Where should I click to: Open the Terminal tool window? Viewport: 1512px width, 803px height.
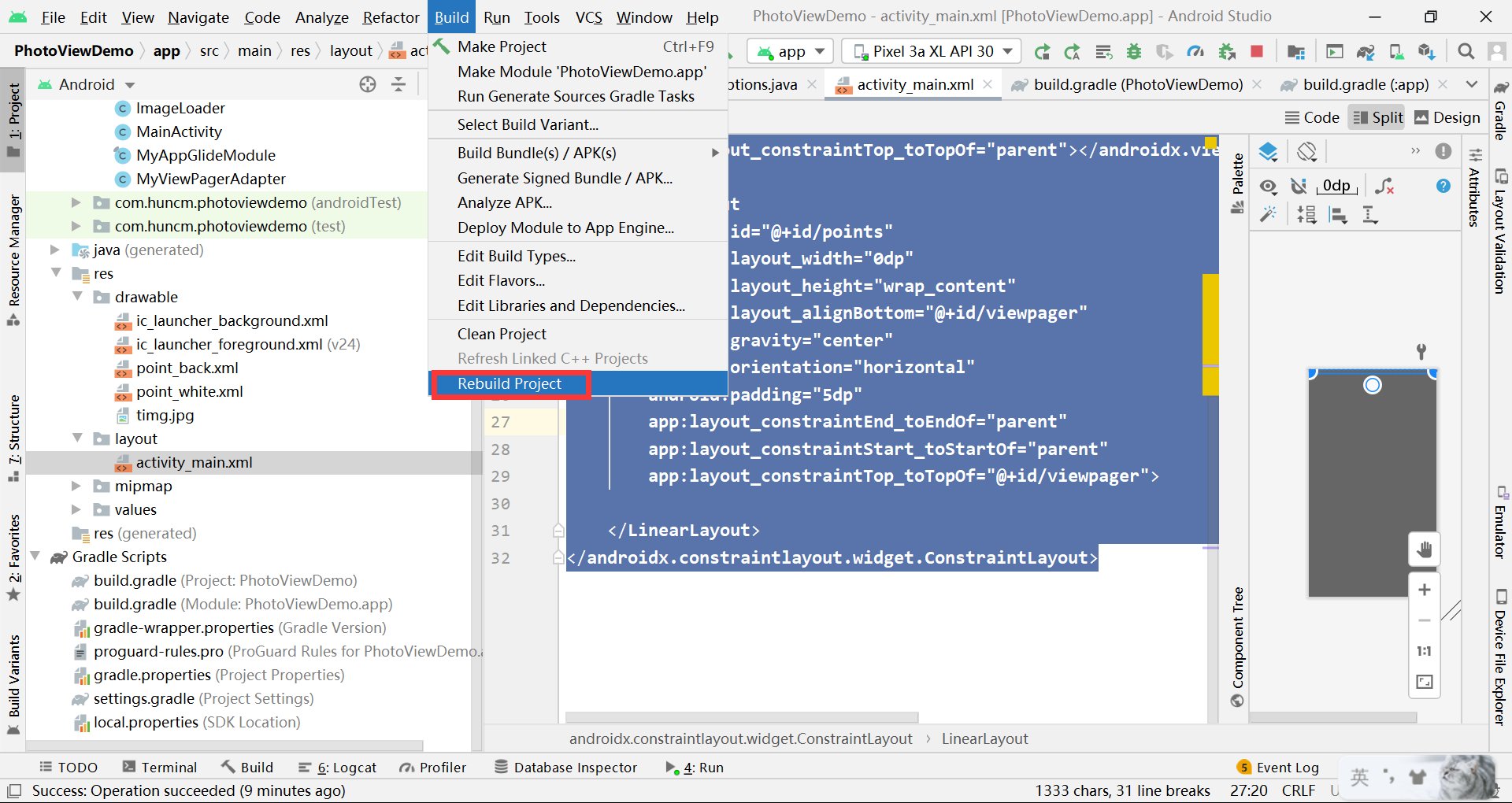click(160, 768)
